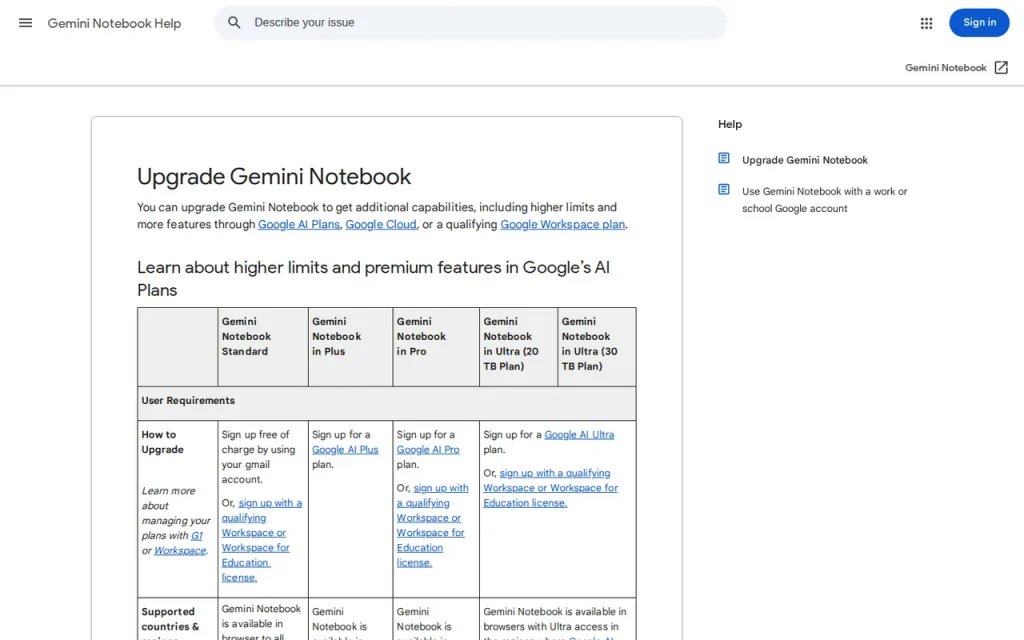The height and width of the screenshot is (640, 1024).
Task: Open the Gemini Notebook Help home title
Action: 114,24
